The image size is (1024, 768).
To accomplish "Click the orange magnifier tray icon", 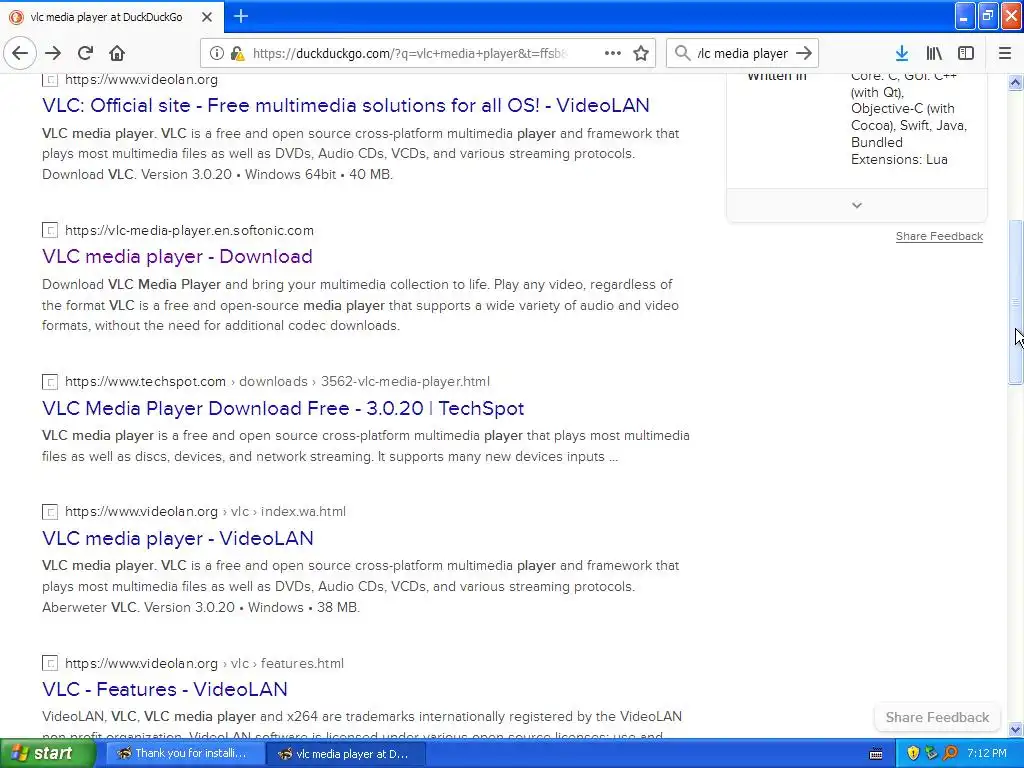I will 950,754.
